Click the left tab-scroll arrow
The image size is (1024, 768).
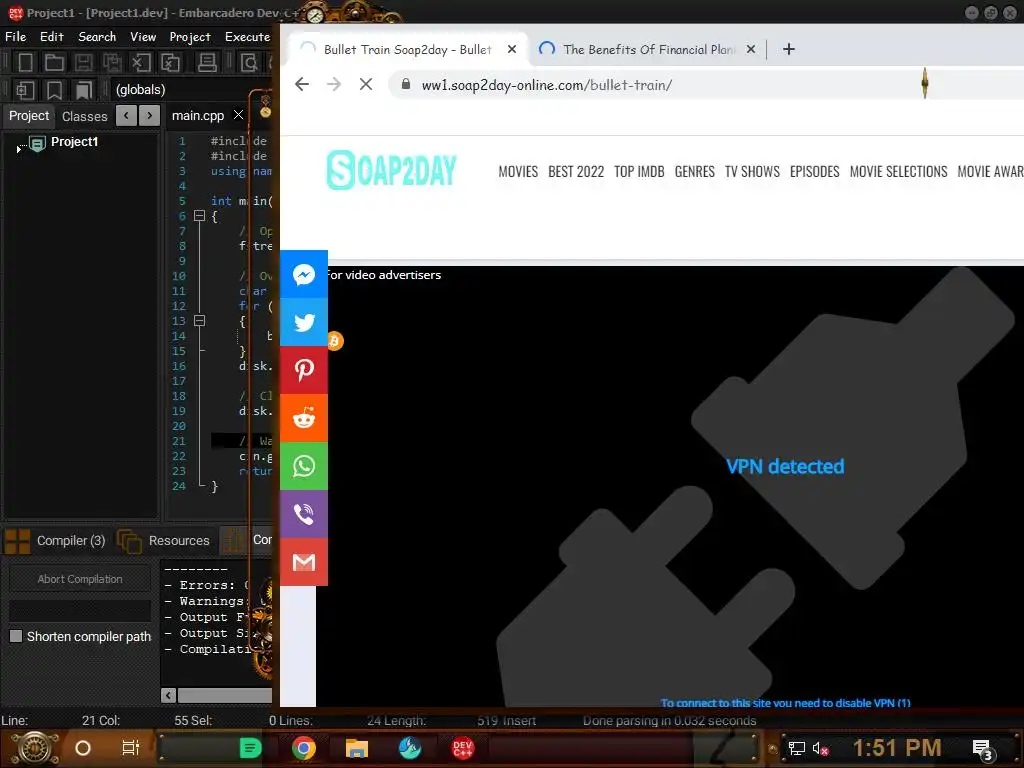[x=126, y=116]
